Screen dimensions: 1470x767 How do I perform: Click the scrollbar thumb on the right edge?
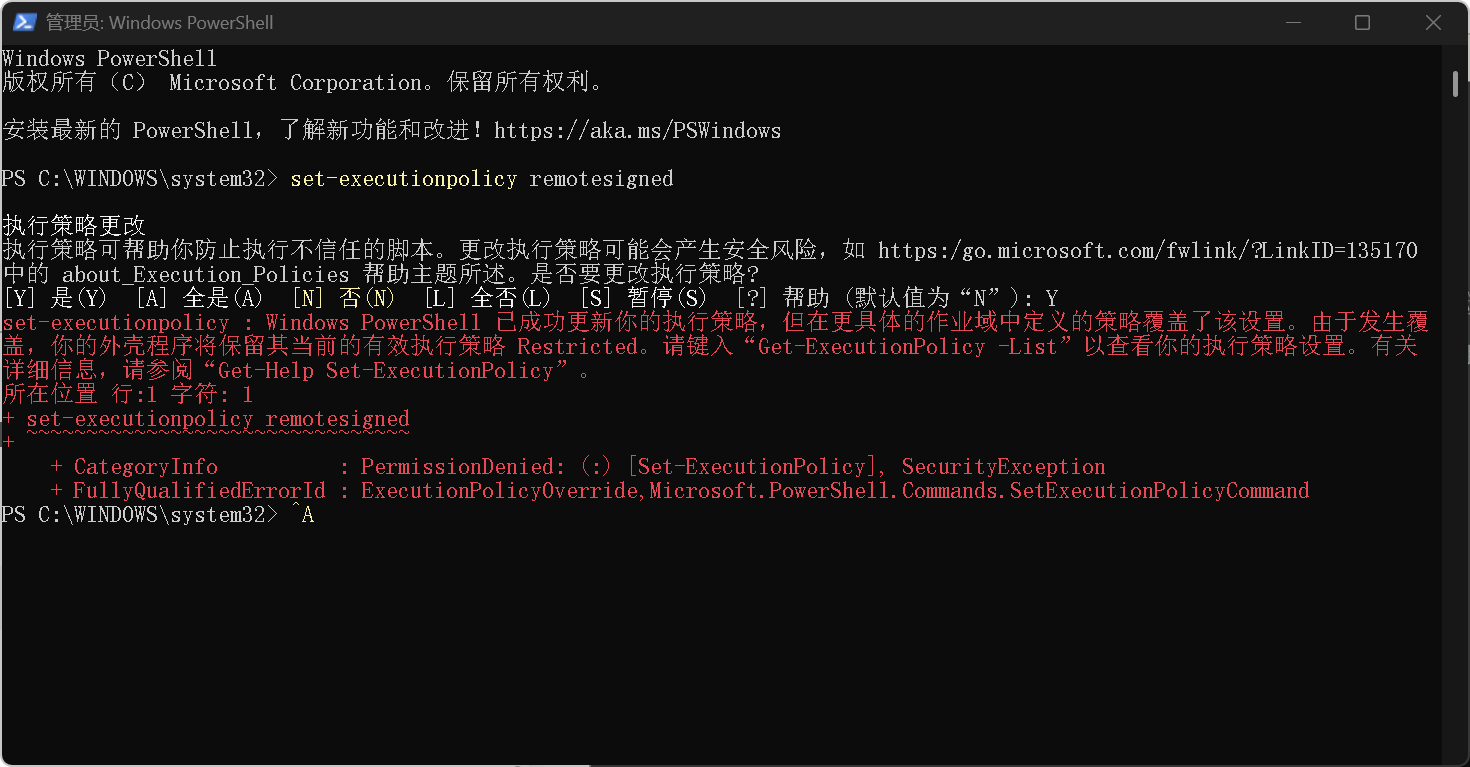(x=1455, y=85)
